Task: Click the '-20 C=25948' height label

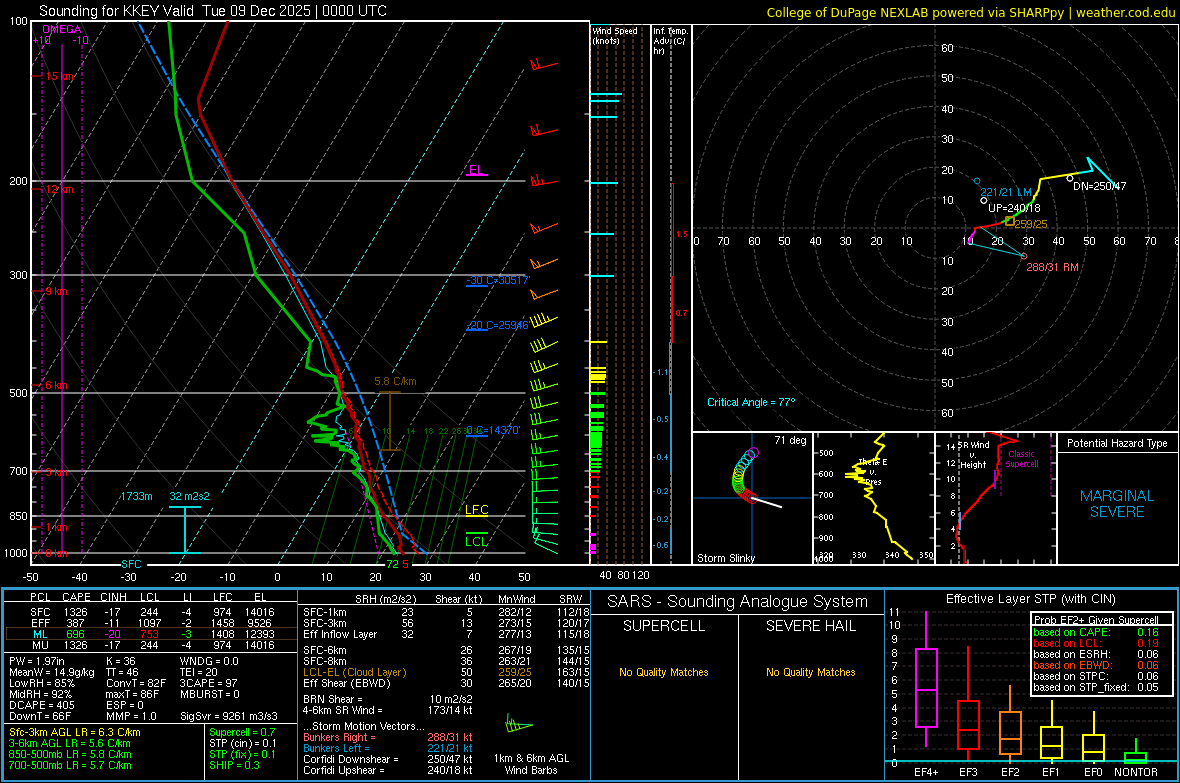Action: [497, 325]
